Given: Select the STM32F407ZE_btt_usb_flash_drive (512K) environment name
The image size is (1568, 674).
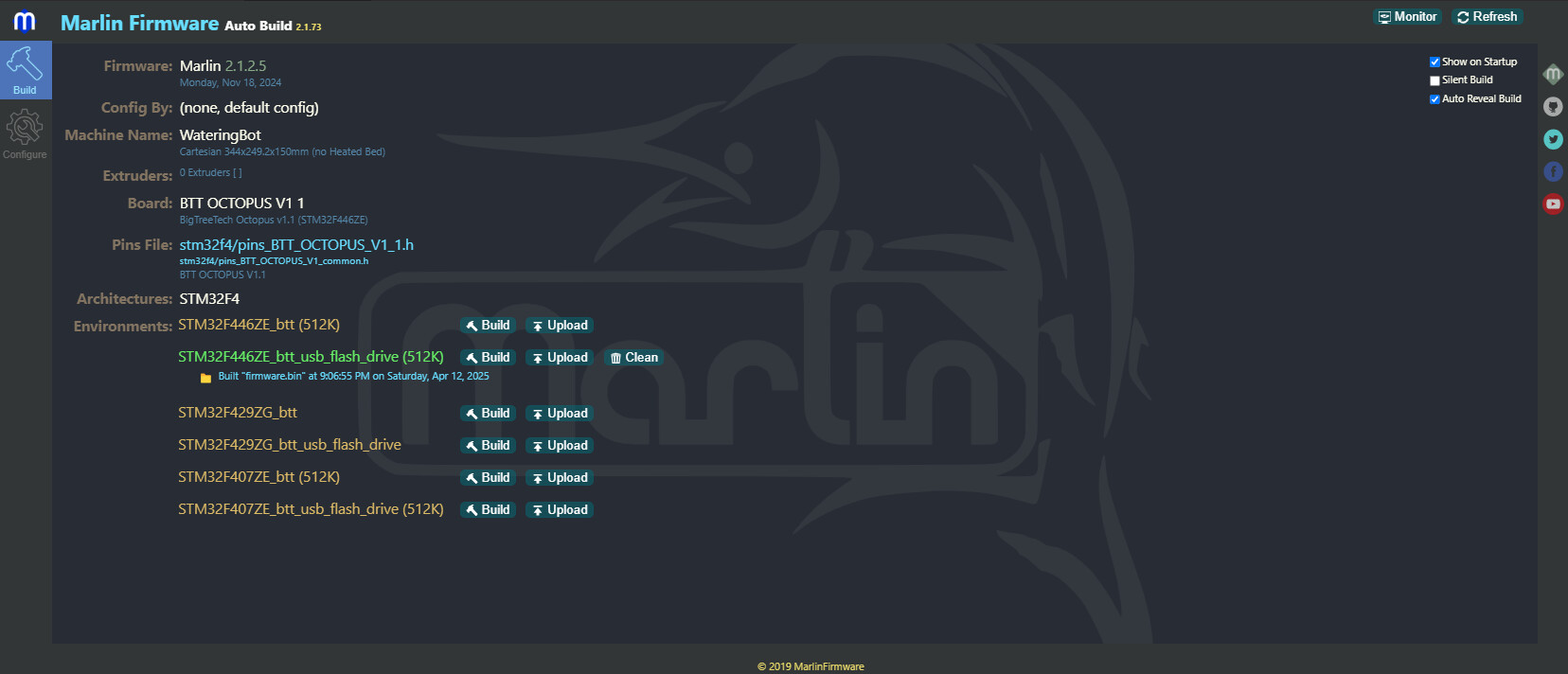Looking at the screenshot, I should [x=311, y=509].
